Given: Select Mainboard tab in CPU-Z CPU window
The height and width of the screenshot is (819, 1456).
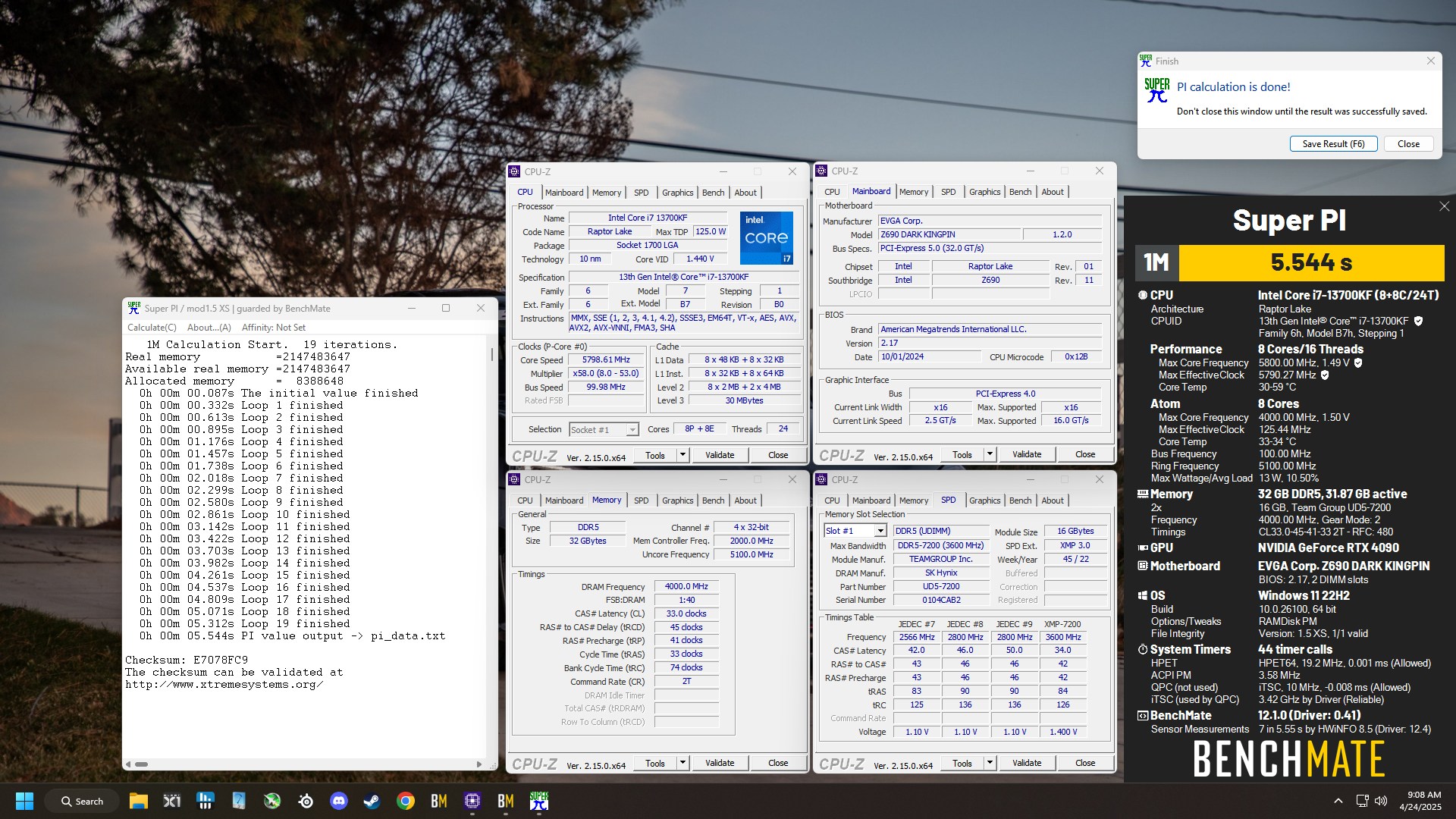Looking at the screenshot, I should (564, 193).
